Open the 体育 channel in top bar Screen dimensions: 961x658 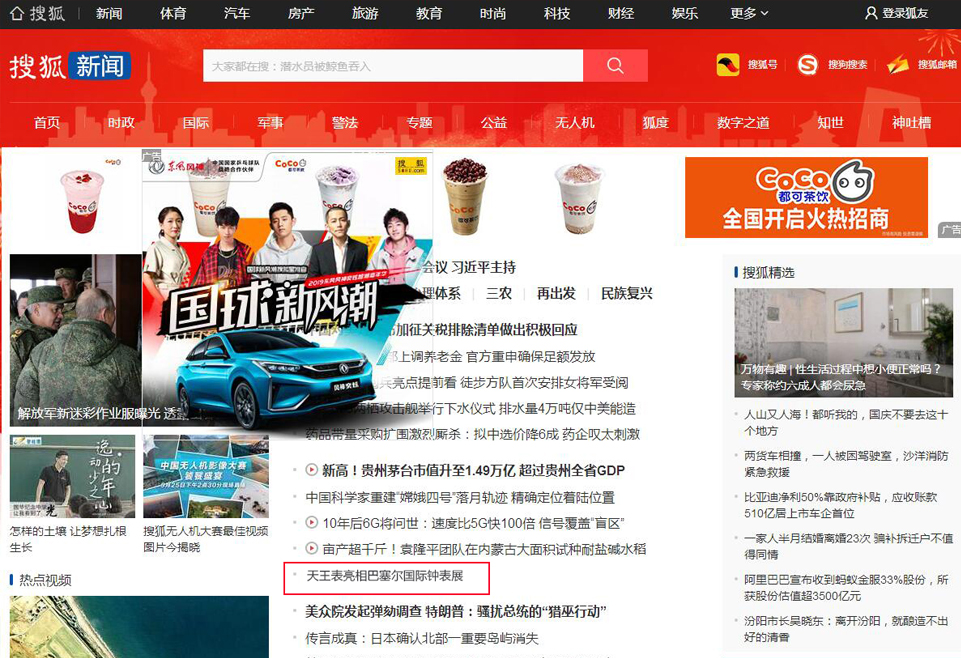tap(173, 13)
